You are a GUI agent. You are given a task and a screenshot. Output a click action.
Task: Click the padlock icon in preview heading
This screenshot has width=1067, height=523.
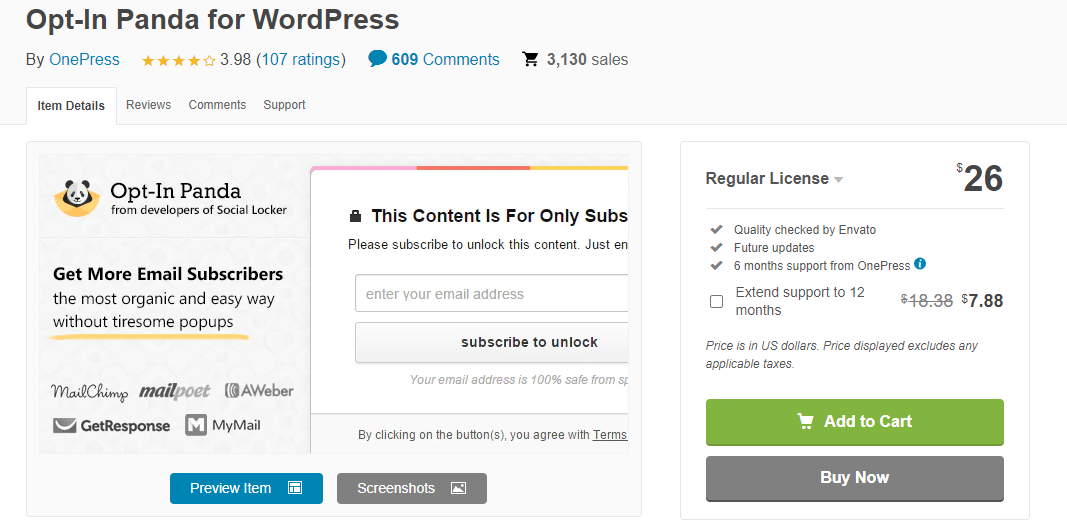tap(355, 217)
